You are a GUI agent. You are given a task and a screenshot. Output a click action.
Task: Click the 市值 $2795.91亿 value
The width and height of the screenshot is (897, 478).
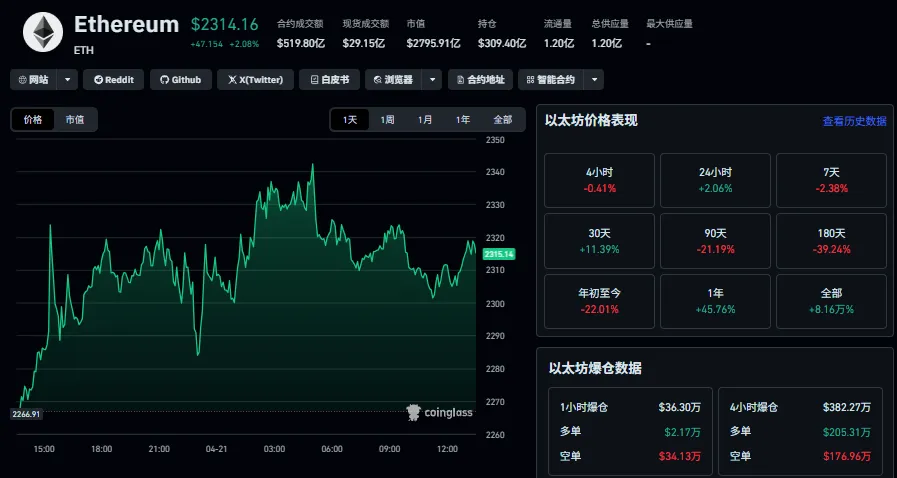[433, 43]
